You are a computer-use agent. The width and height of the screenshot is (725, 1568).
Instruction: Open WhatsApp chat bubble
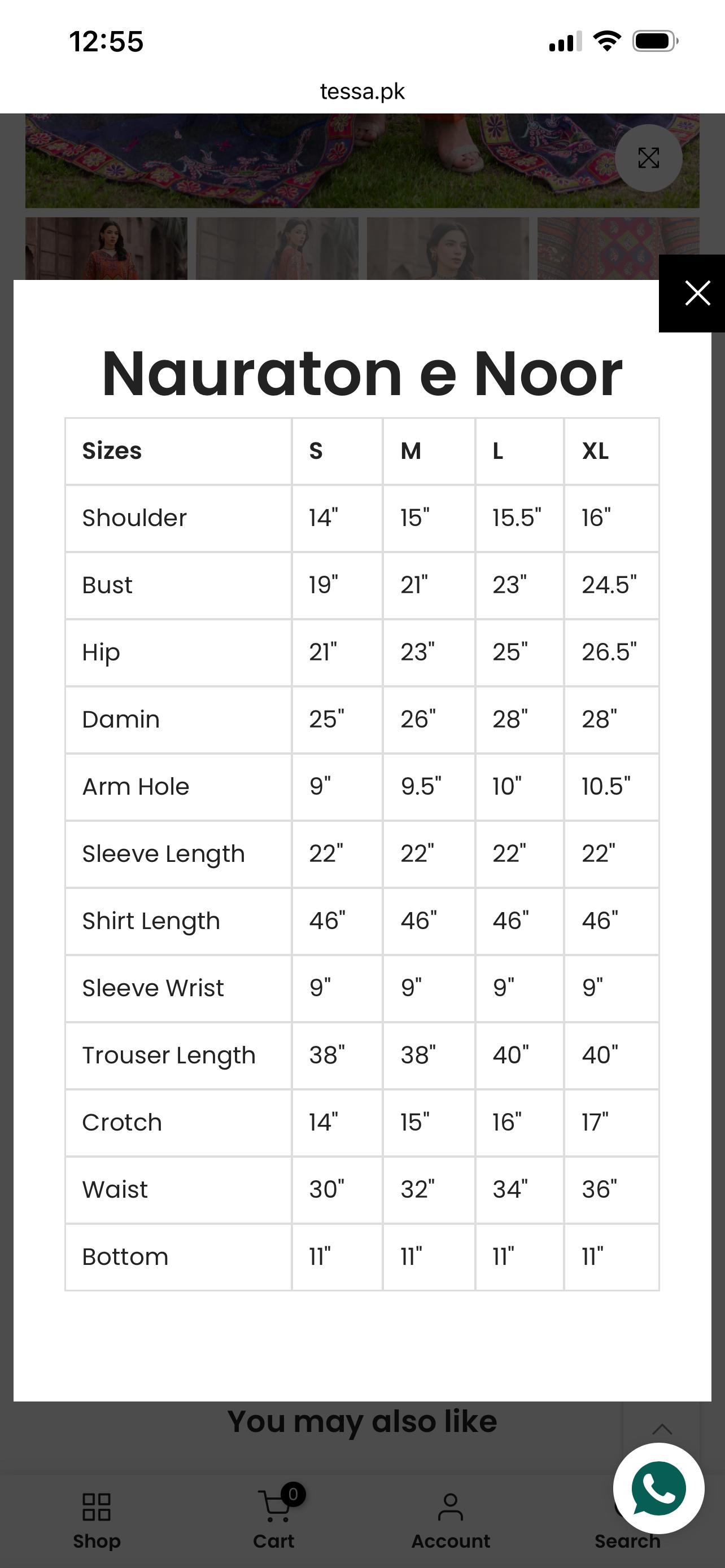click(658, 1488)
